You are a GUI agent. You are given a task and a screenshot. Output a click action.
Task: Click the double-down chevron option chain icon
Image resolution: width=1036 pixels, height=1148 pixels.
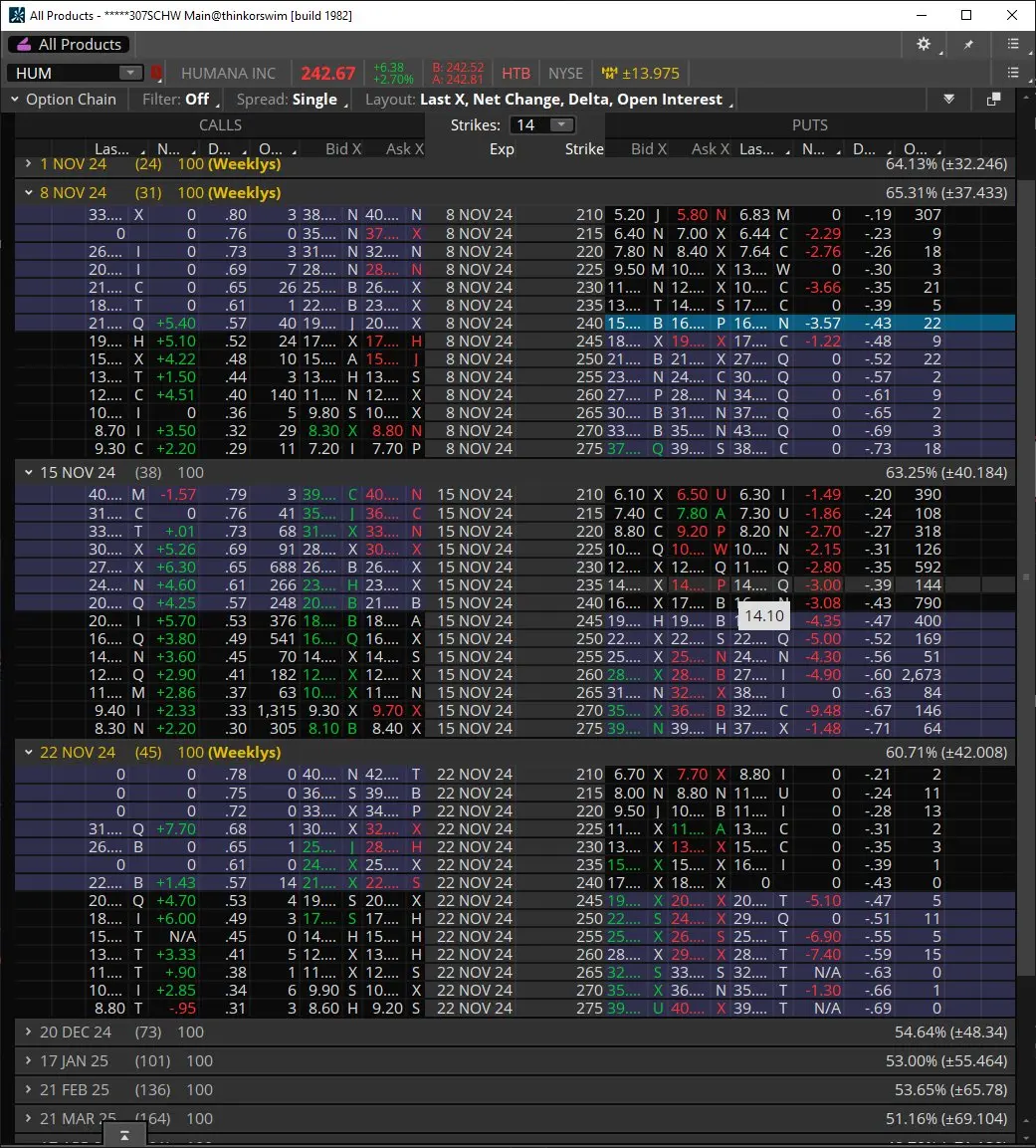coord(949,99)
